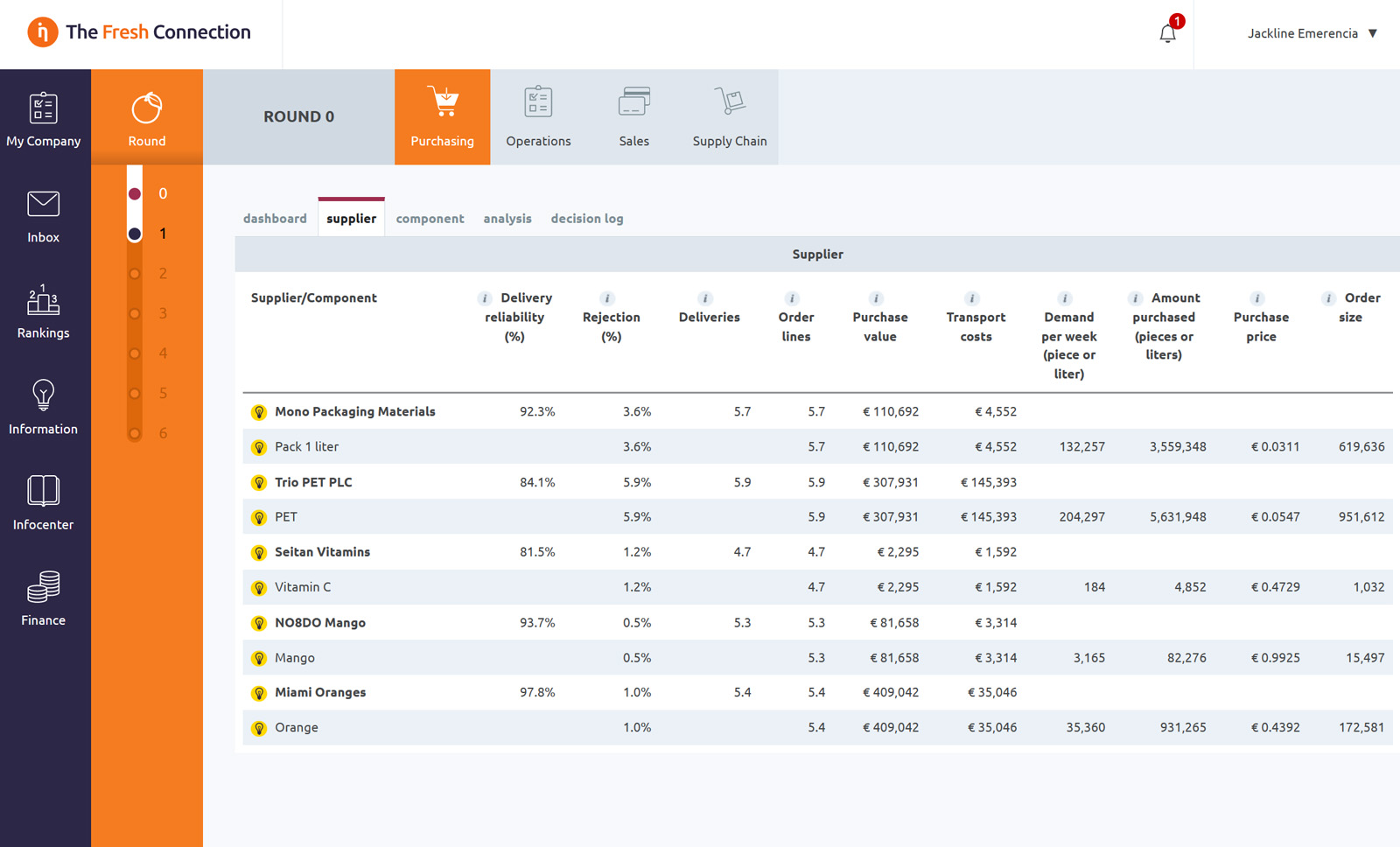Click lightbulb beside Pack 1 liter
Screen dimensions: 1400x847
pyautogui.click(x=259, y=447)
